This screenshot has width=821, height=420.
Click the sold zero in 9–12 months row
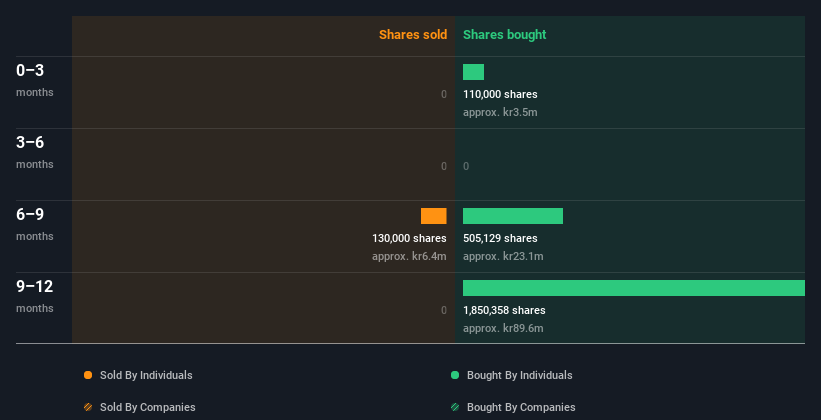pos(444,311)
